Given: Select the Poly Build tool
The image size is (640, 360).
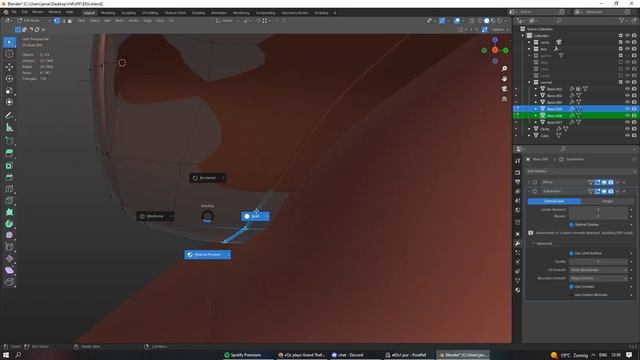Looking at the screenshot, I should coord(9,212).
